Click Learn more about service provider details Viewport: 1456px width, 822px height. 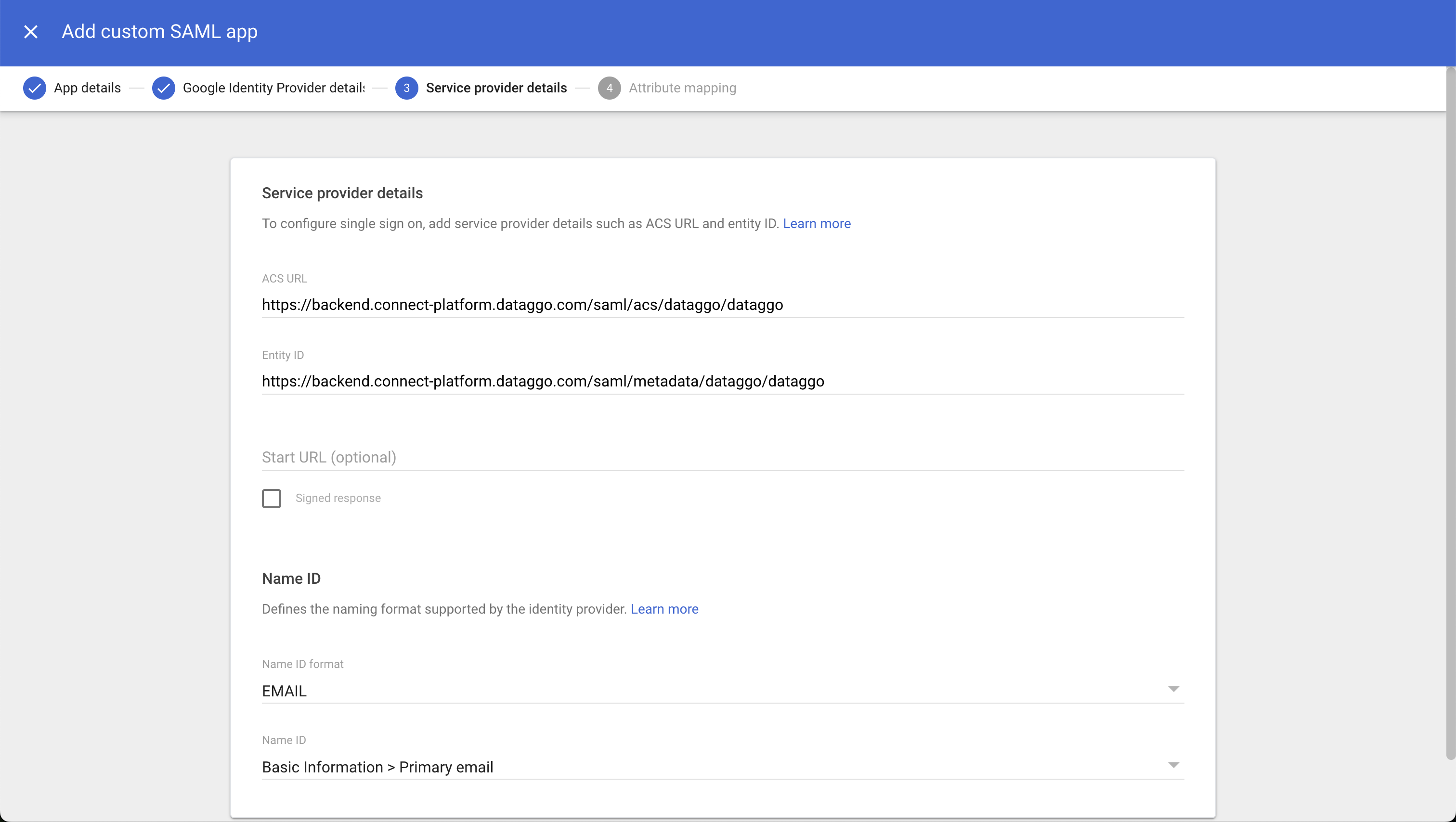816,224
